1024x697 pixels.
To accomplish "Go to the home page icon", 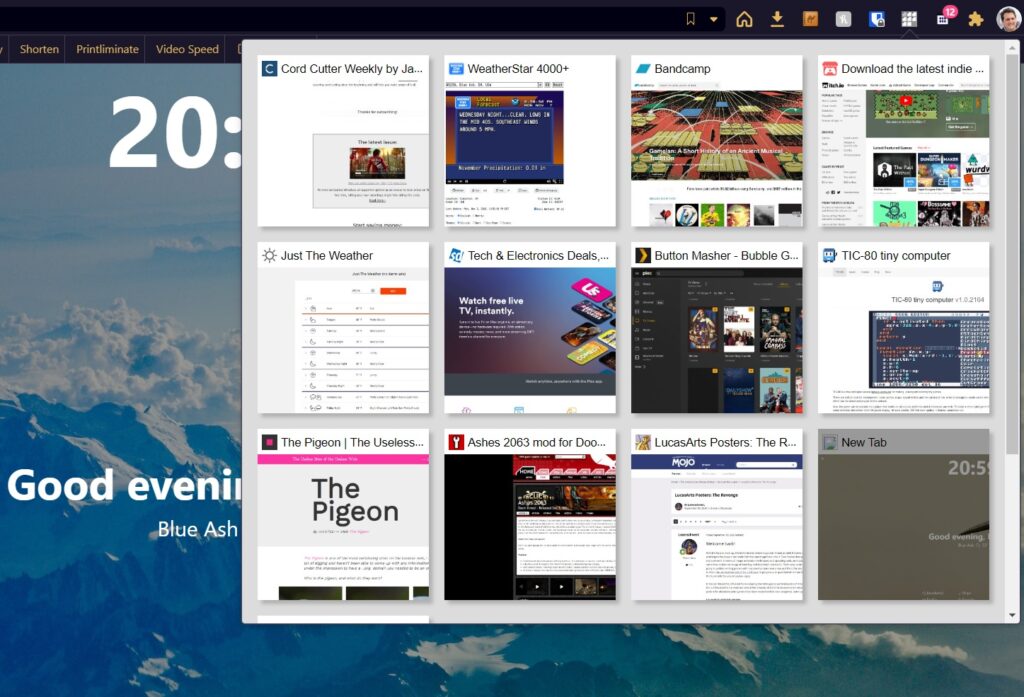I will coord(744,19).
